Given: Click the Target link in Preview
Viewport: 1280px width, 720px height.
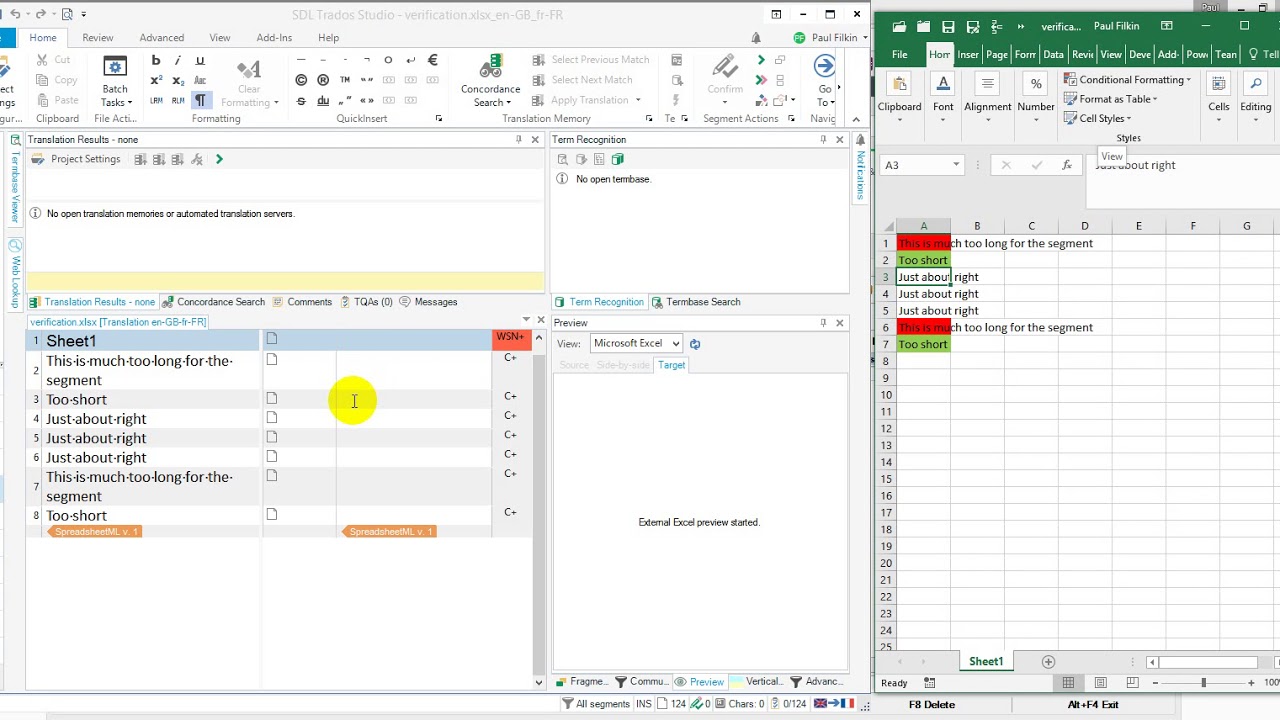Looking at the screenshot, I should tap(672, 365).
